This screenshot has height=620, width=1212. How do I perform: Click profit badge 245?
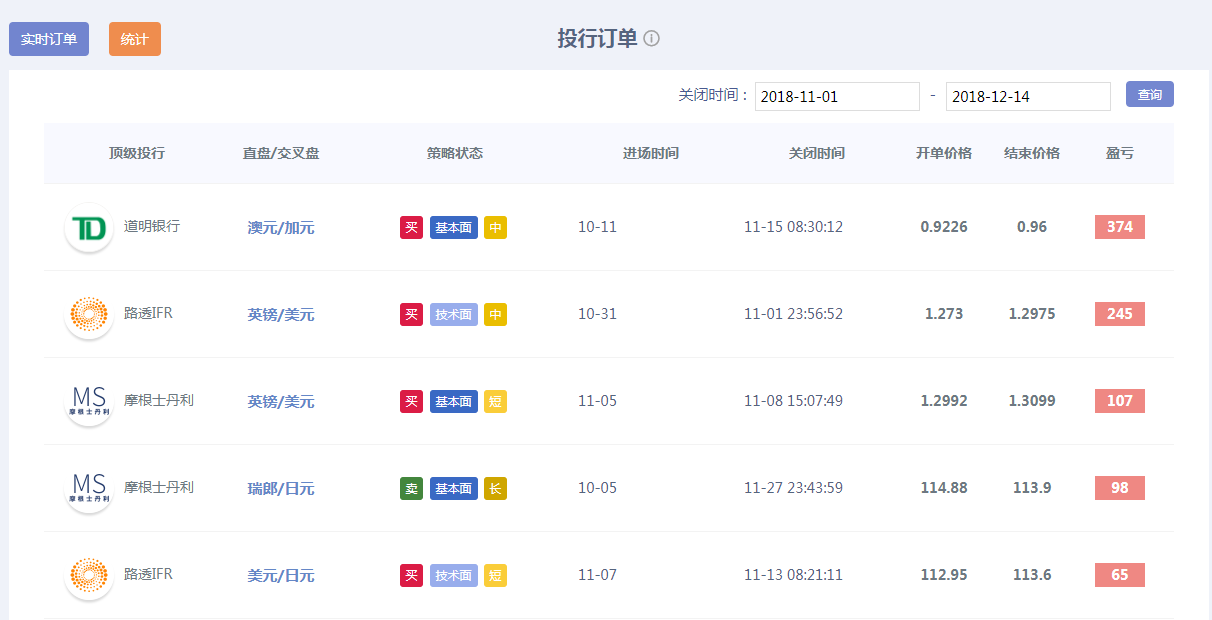point(1120,314)
